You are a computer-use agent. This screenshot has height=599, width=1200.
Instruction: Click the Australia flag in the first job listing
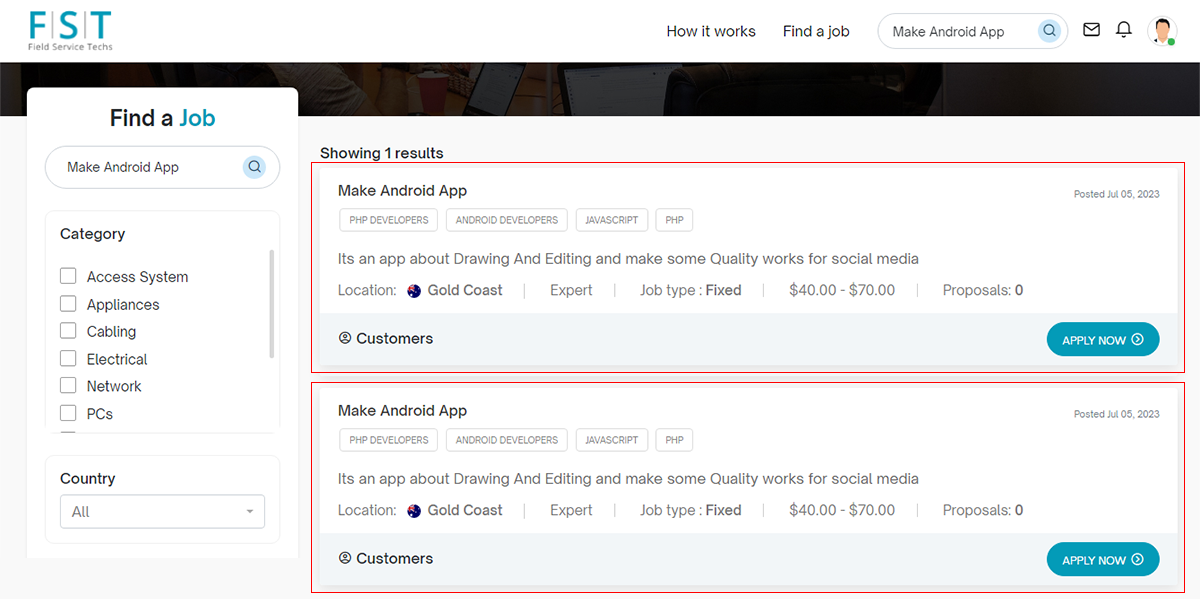[415, 291]
